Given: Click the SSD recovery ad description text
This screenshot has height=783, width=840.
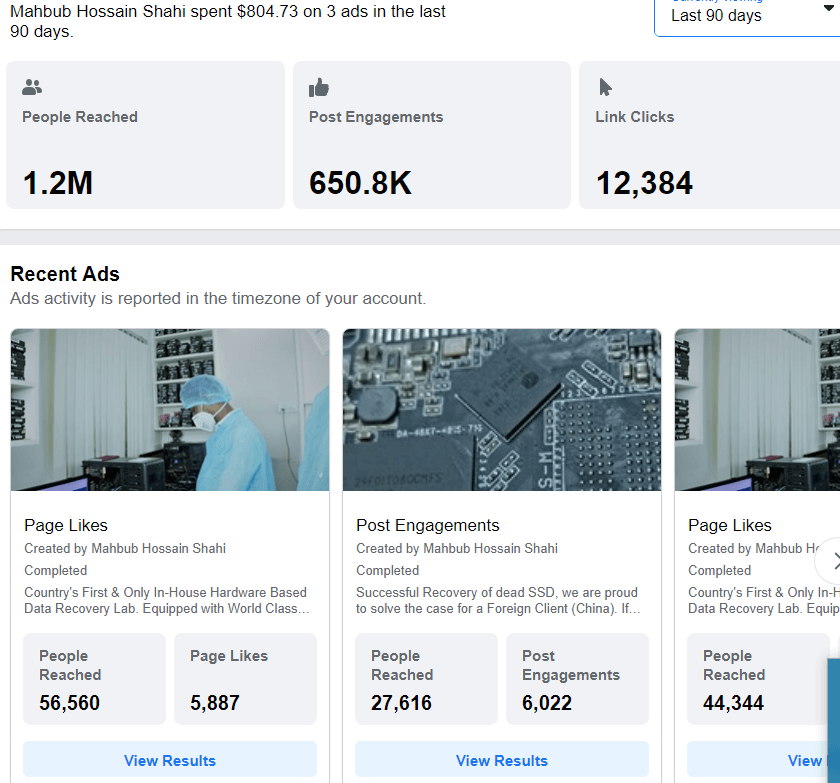Looking at the screenshot, I should (x=498, y=600).
